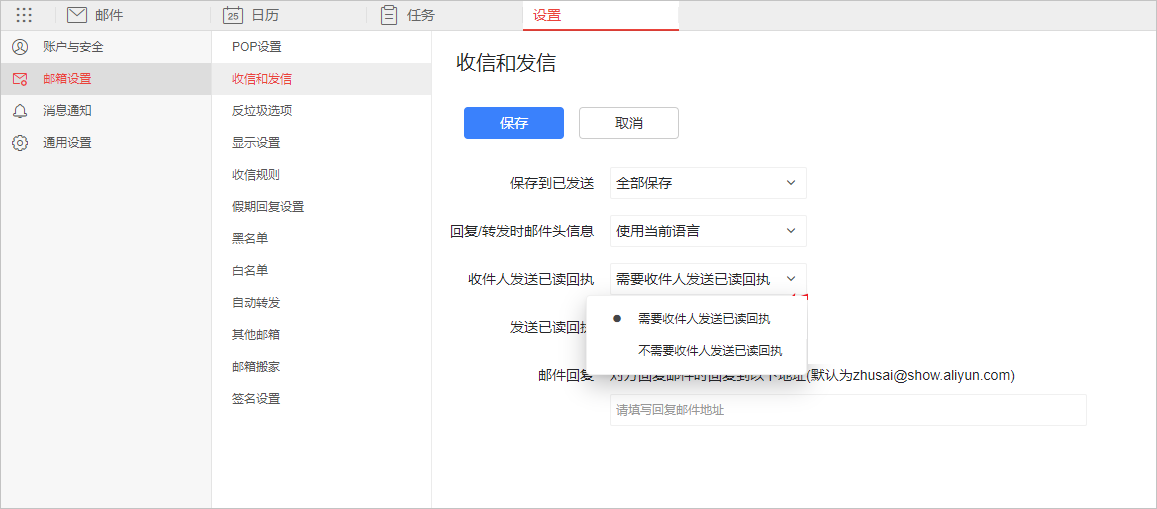
Task: Click the reply address input field
Action: pos(847,410)
